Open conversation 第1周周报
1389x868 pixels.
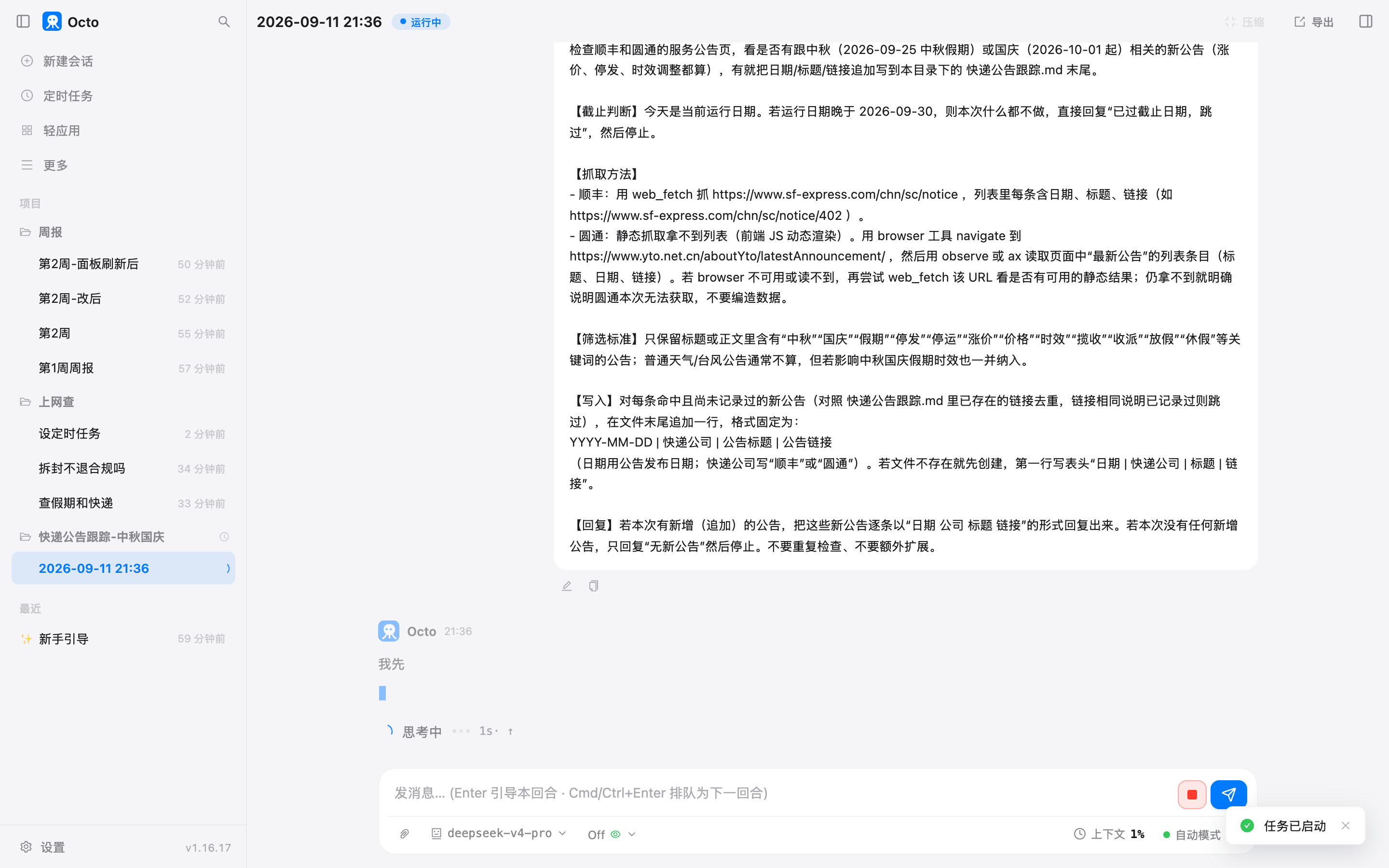[x=123, y=368]
